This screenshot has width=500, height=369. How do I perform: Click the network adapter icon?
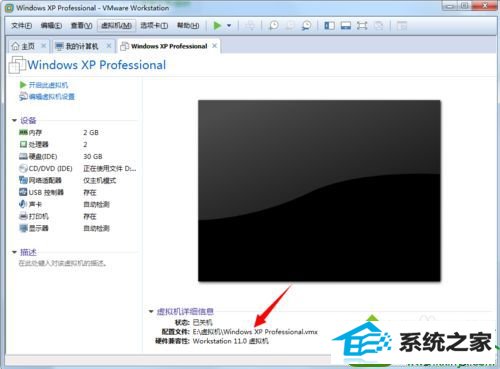point(23,180)
